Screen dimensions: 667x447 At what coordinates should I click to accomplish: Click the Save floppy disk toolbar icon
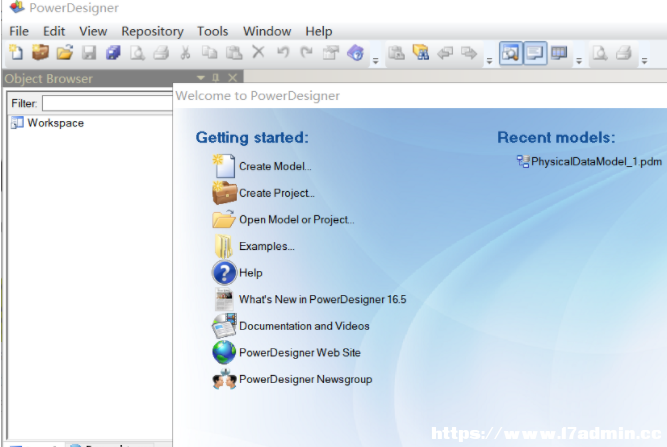[x=89, y=53]
